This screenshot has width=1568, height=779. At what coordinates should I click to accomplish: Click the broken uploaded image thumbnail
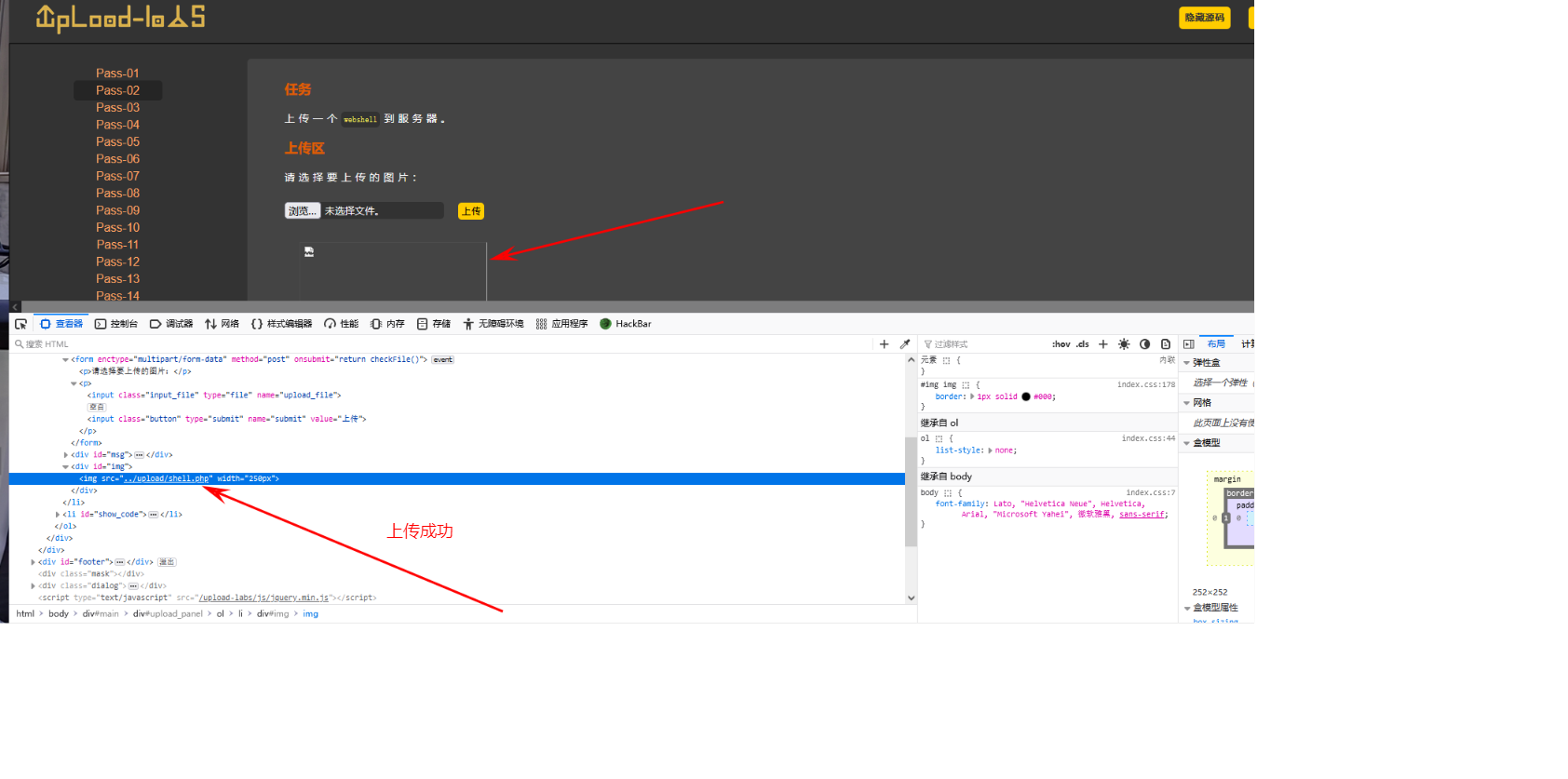pyautogui.click(x=393, y=272)
